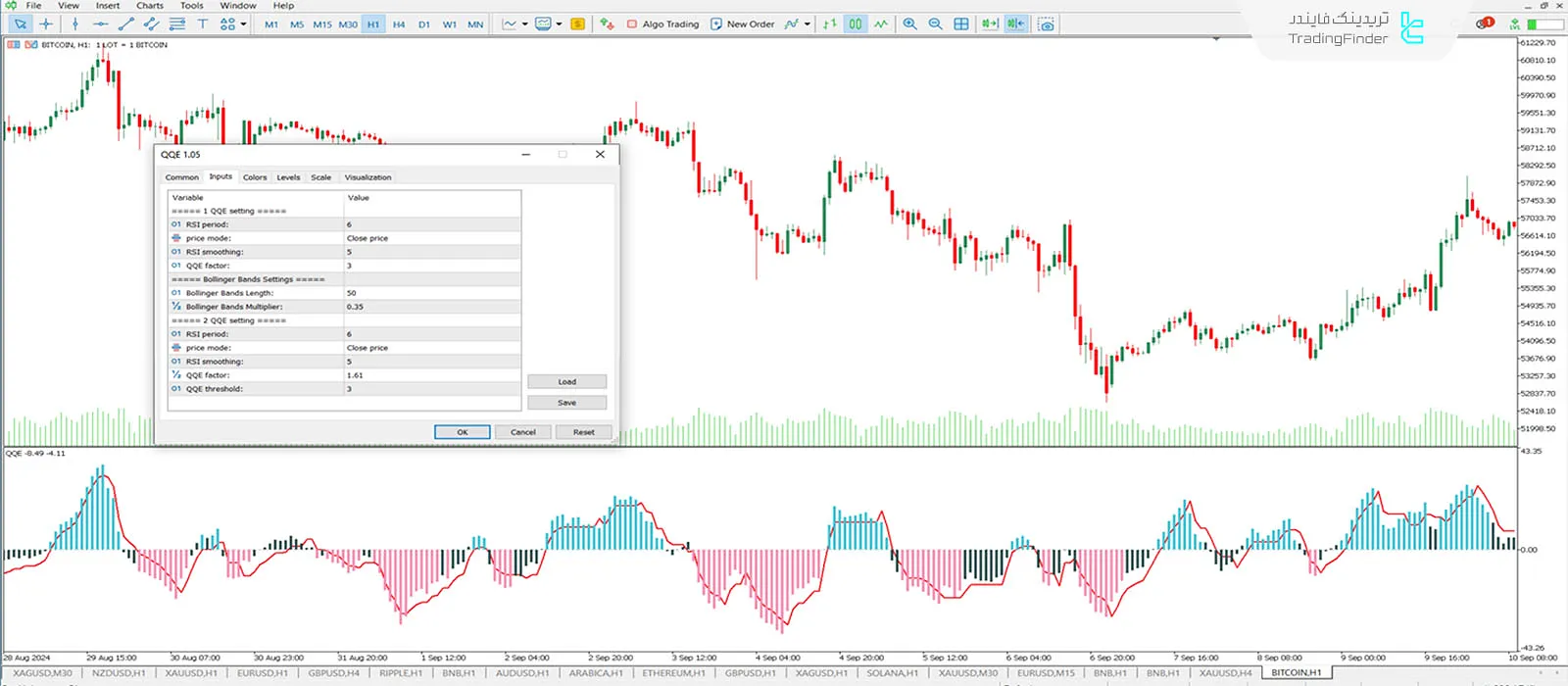Toggle chart auto-scroll to latest bar
The height and width of the screenshot is (686, 1568).
coord(990,24)
